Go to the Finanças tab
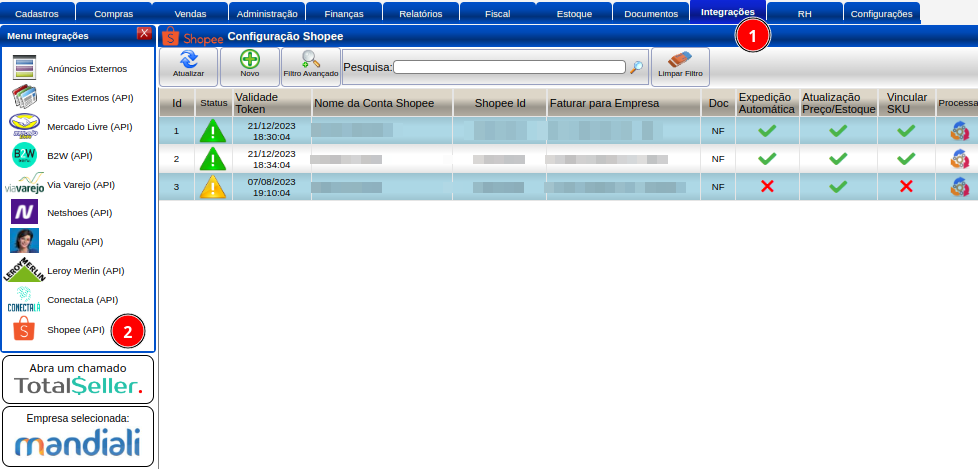The image size is (978, 469). (x=344, y=13)
